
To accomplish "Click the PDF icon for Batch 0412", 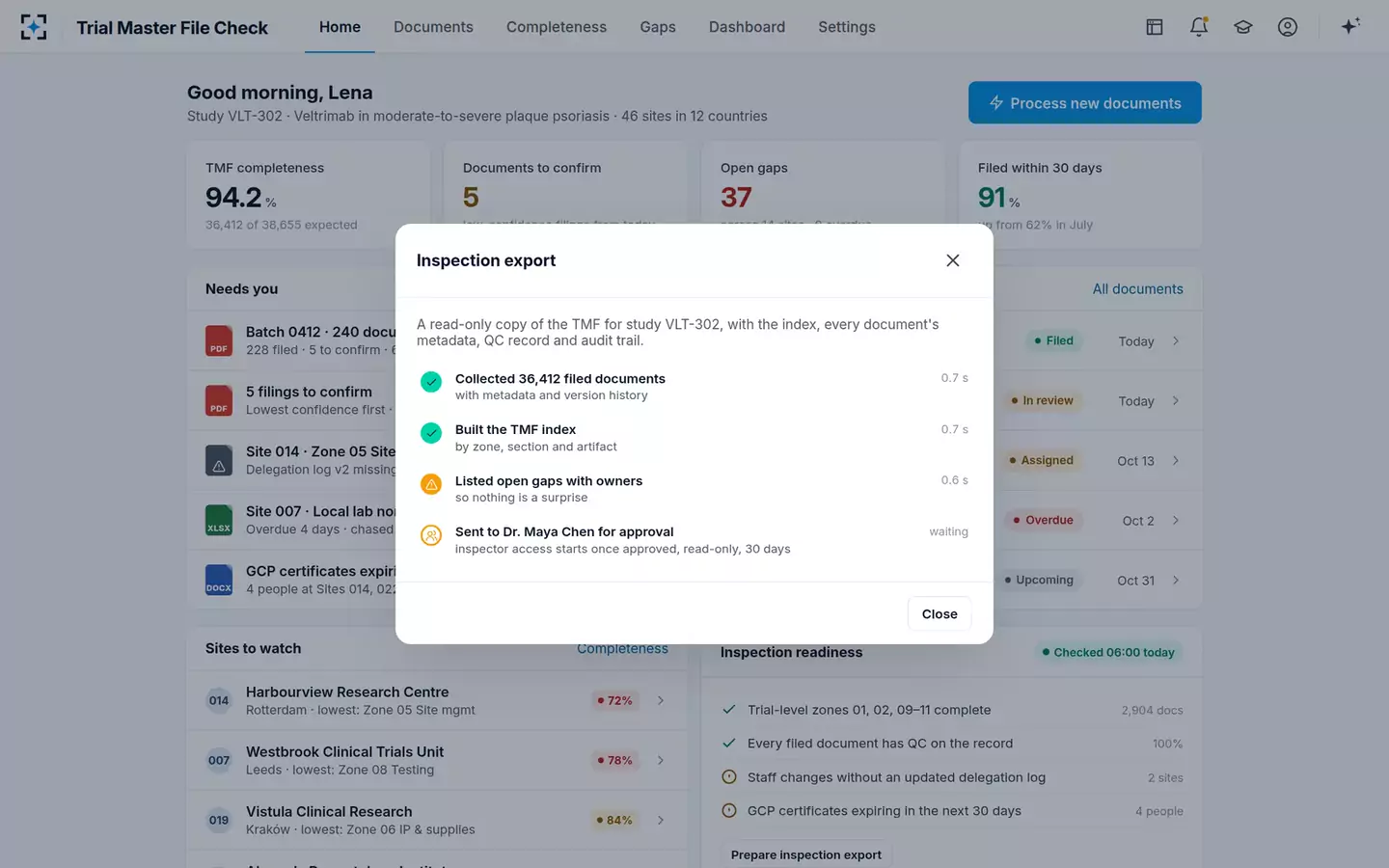I will point(219,340).
